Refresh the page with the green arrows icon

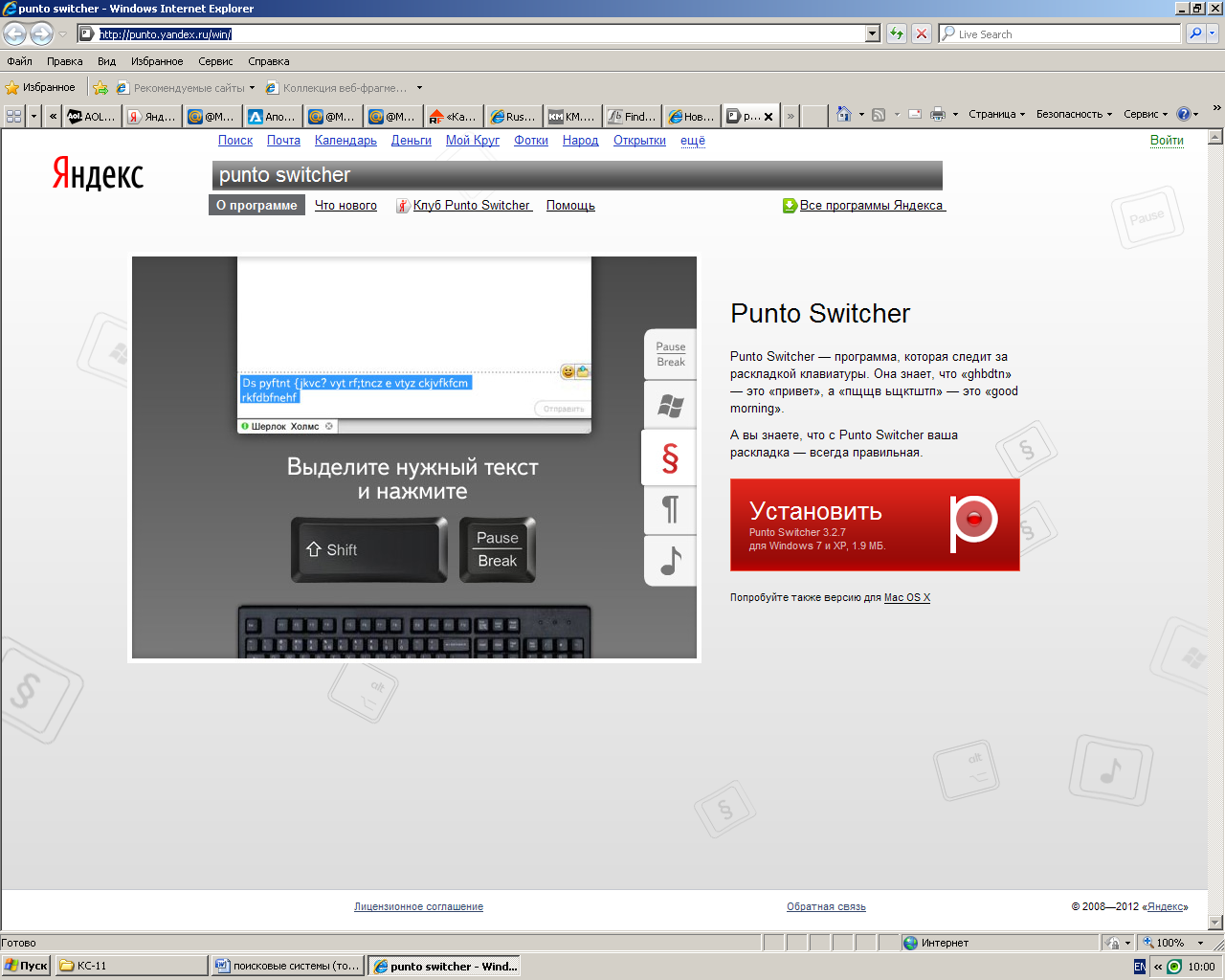[x=897, y=33]
